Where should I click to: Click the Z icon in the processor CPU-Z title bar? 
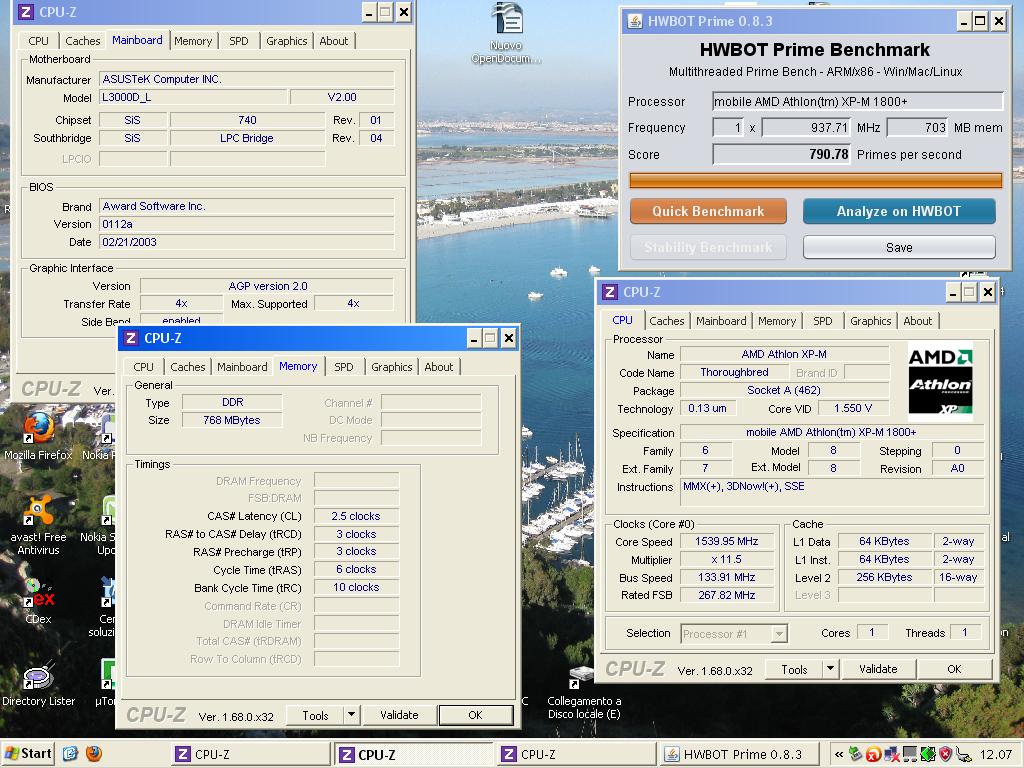pos(610,292)
